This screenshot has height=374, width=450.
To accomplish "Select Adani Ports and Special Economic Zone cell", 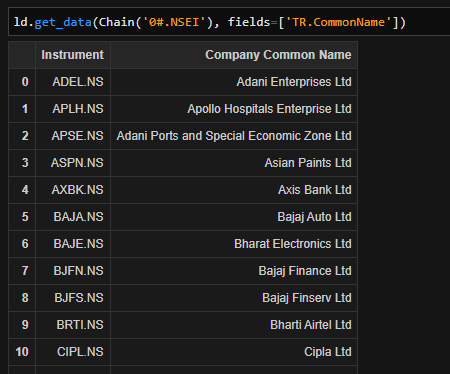I will [234, 136].
